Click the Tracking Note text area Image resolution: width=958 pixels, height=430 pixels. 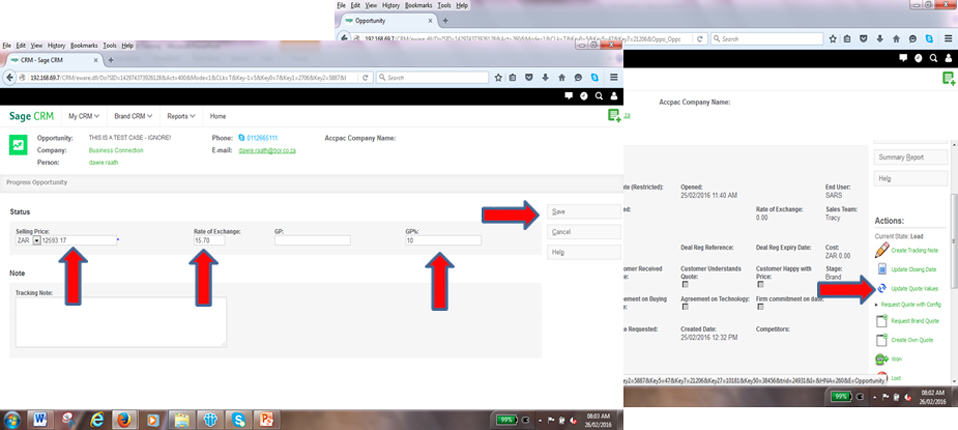tap(121, 322)
